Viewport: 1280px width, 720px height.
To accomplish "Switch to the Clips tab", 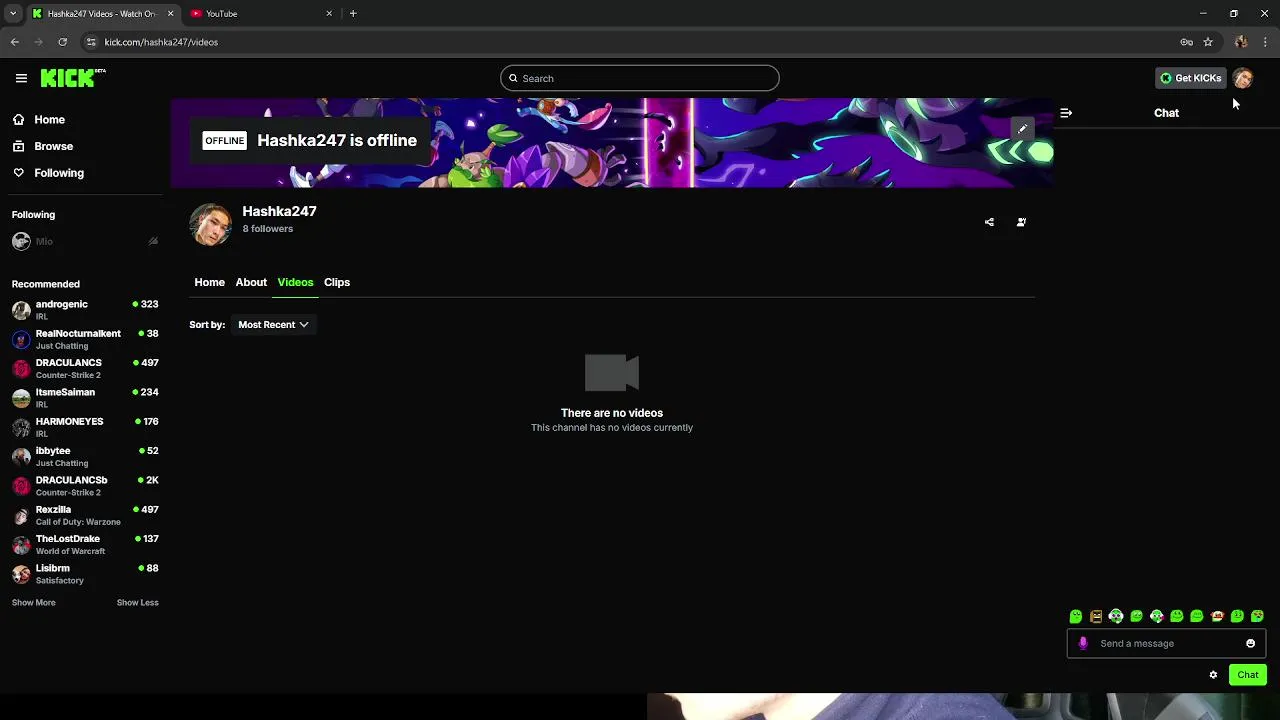I will 337,282.
